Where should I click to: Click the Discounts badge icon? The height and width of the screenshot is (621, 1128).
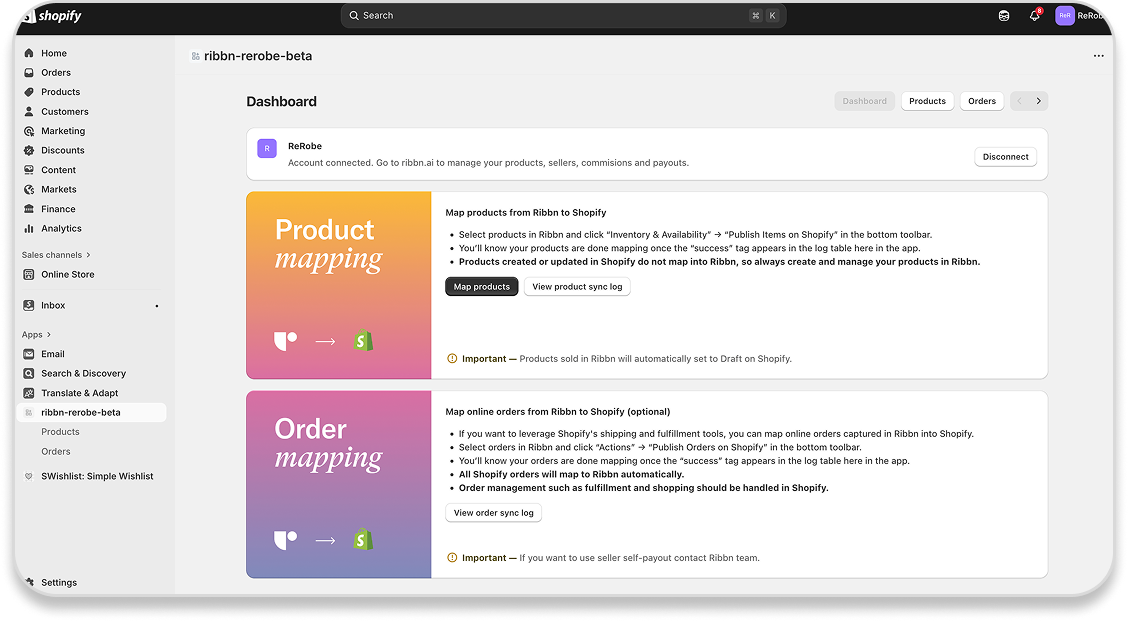pyautogui.click(x=29, y=150)
